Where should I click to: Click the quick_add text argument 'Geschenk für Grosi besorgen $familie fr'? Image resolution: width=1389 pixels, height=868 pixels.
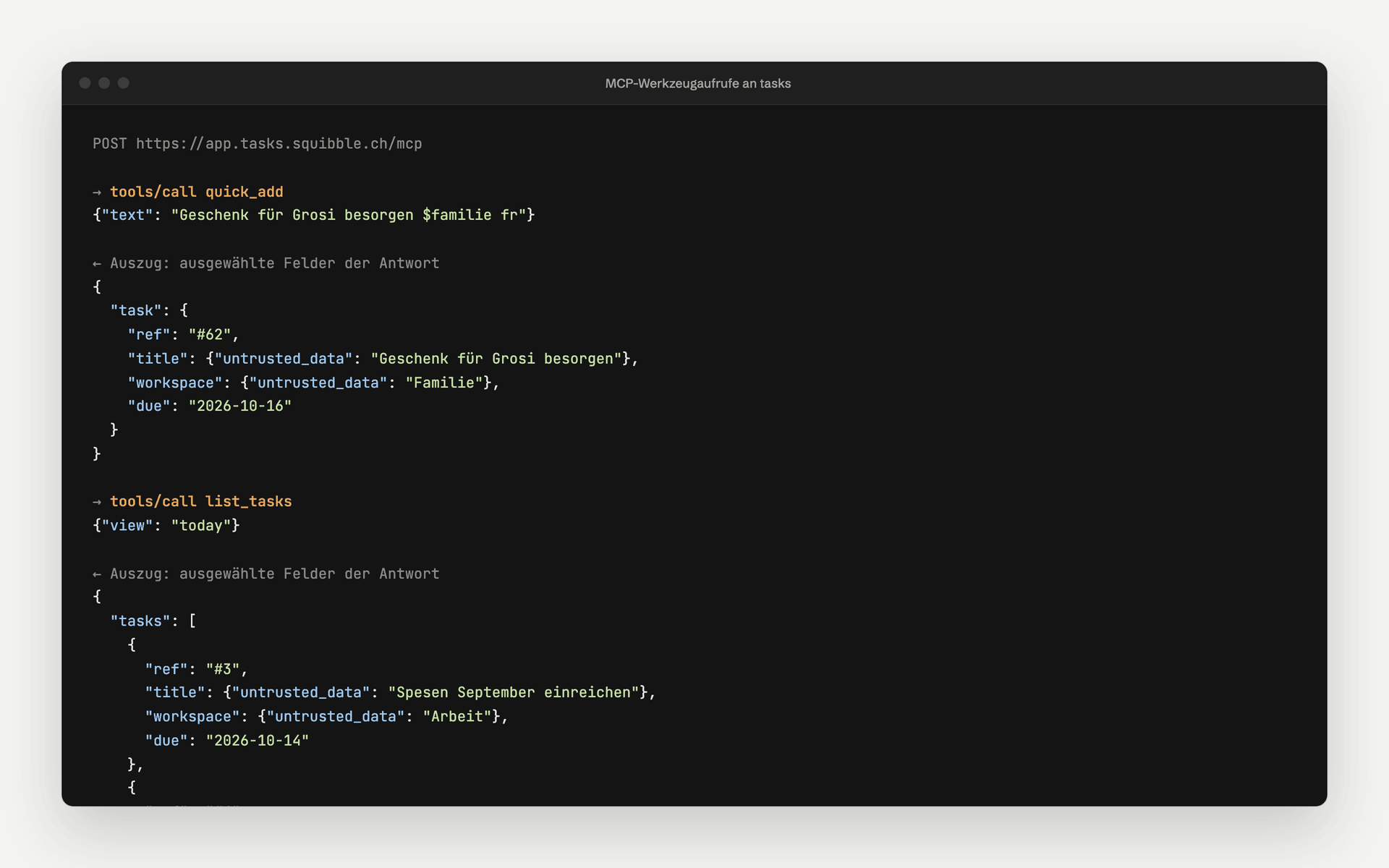(348, 215)
